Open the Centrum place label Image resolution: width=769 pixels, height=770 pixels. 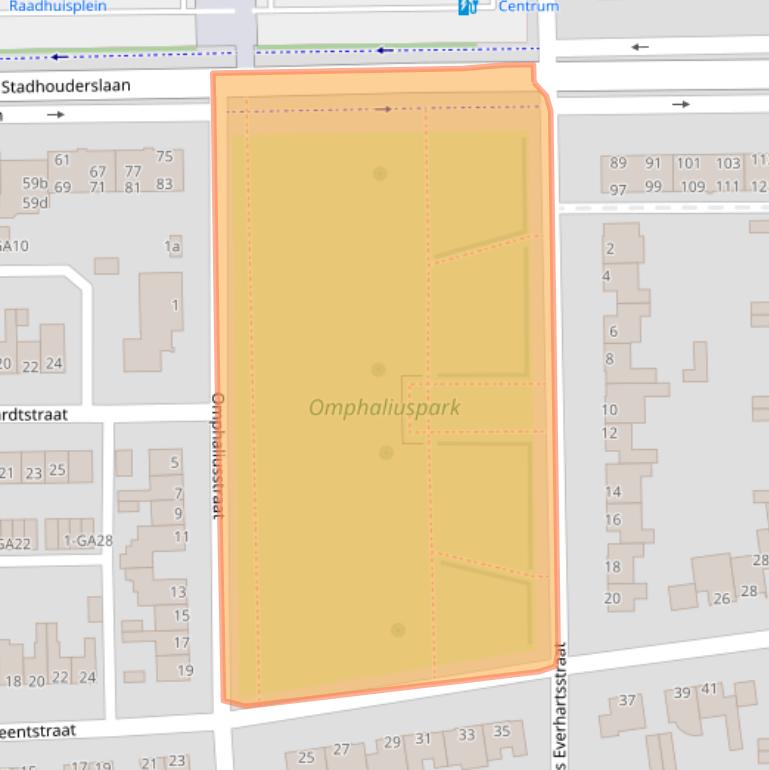528,6
